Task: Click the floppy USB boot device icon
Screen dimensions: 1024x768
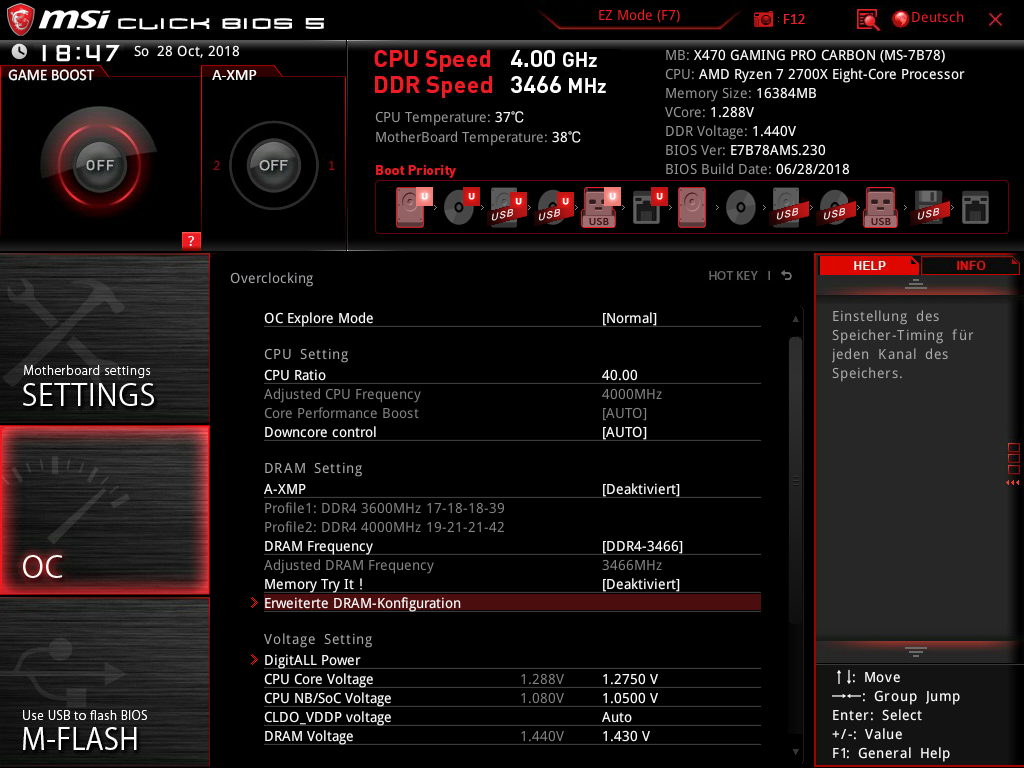Action: [928, 208]
